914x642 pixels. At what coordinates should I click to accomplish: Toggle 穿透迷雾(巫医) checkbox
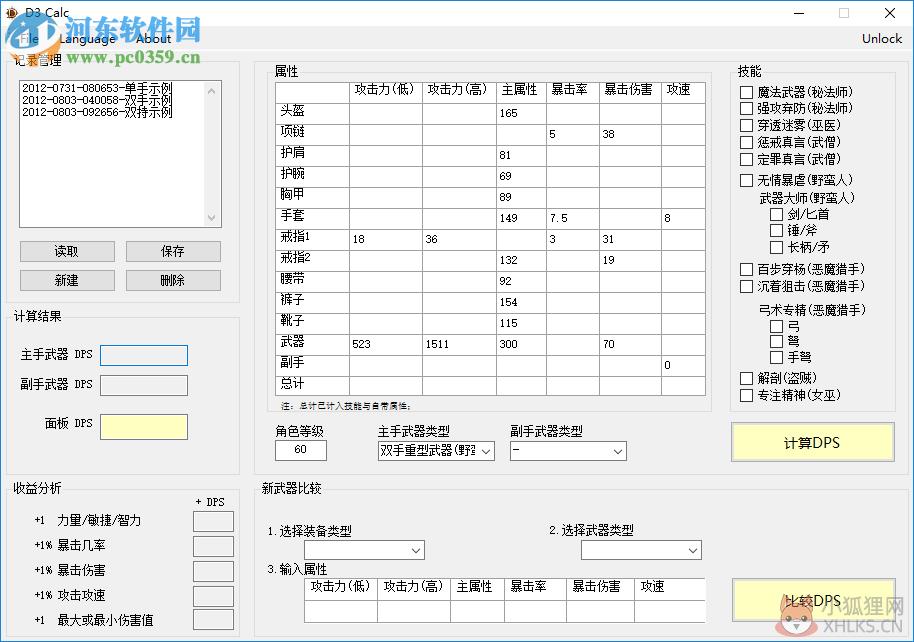tap(746, 125)
